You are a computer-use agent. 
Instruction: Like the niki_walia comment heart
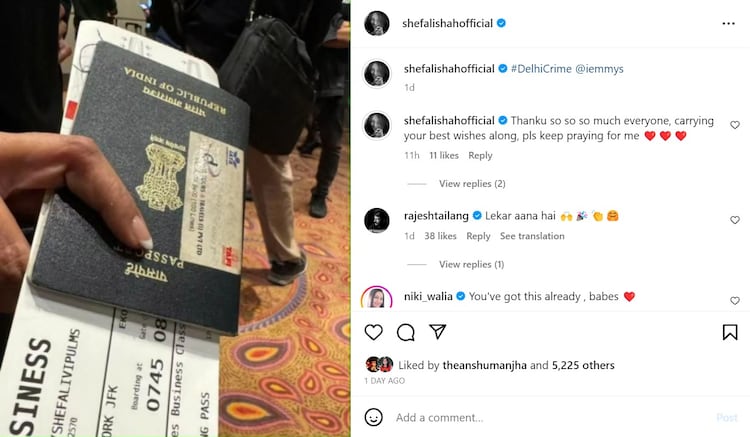(x=735, y=301)
